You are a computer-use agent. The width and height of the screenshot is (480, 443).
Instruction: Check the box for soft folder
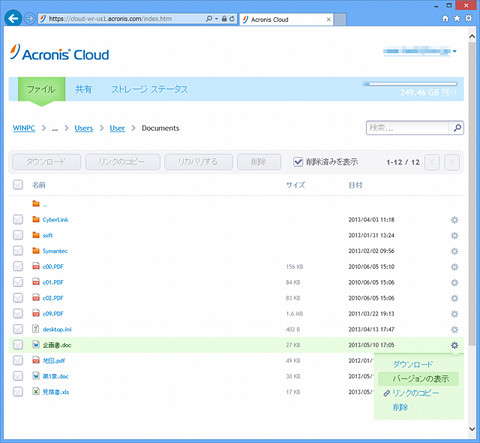pos(18,235)
